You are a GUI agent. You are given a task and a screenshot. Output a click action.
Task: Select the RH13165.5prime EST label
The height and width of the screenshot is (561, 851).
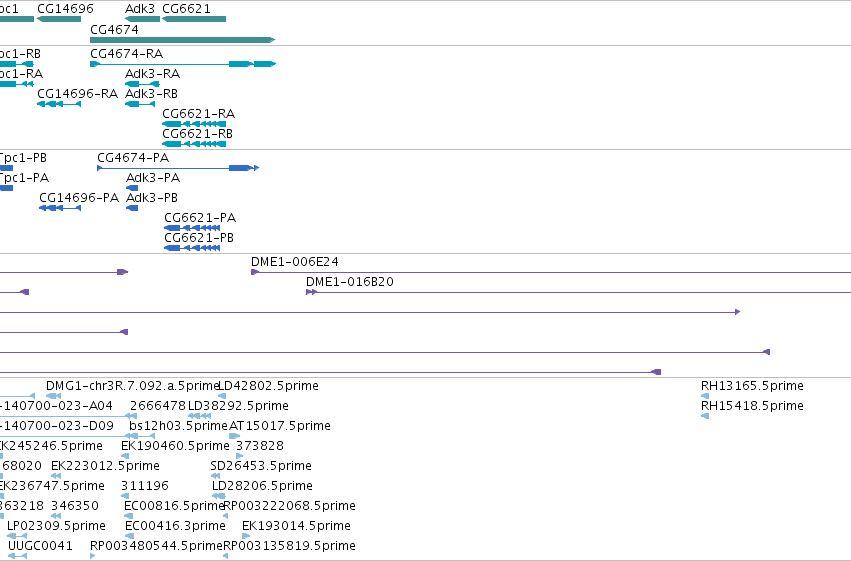click(752, 386)
